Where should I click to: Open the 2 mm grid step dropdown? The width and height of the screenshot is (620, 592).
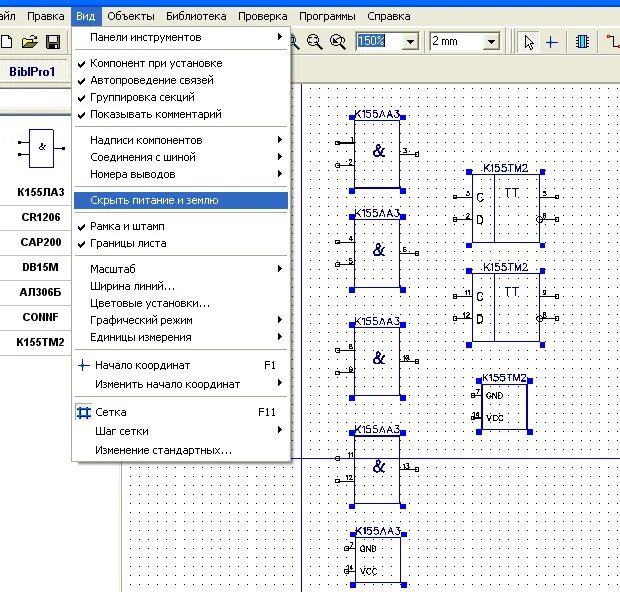491,42
